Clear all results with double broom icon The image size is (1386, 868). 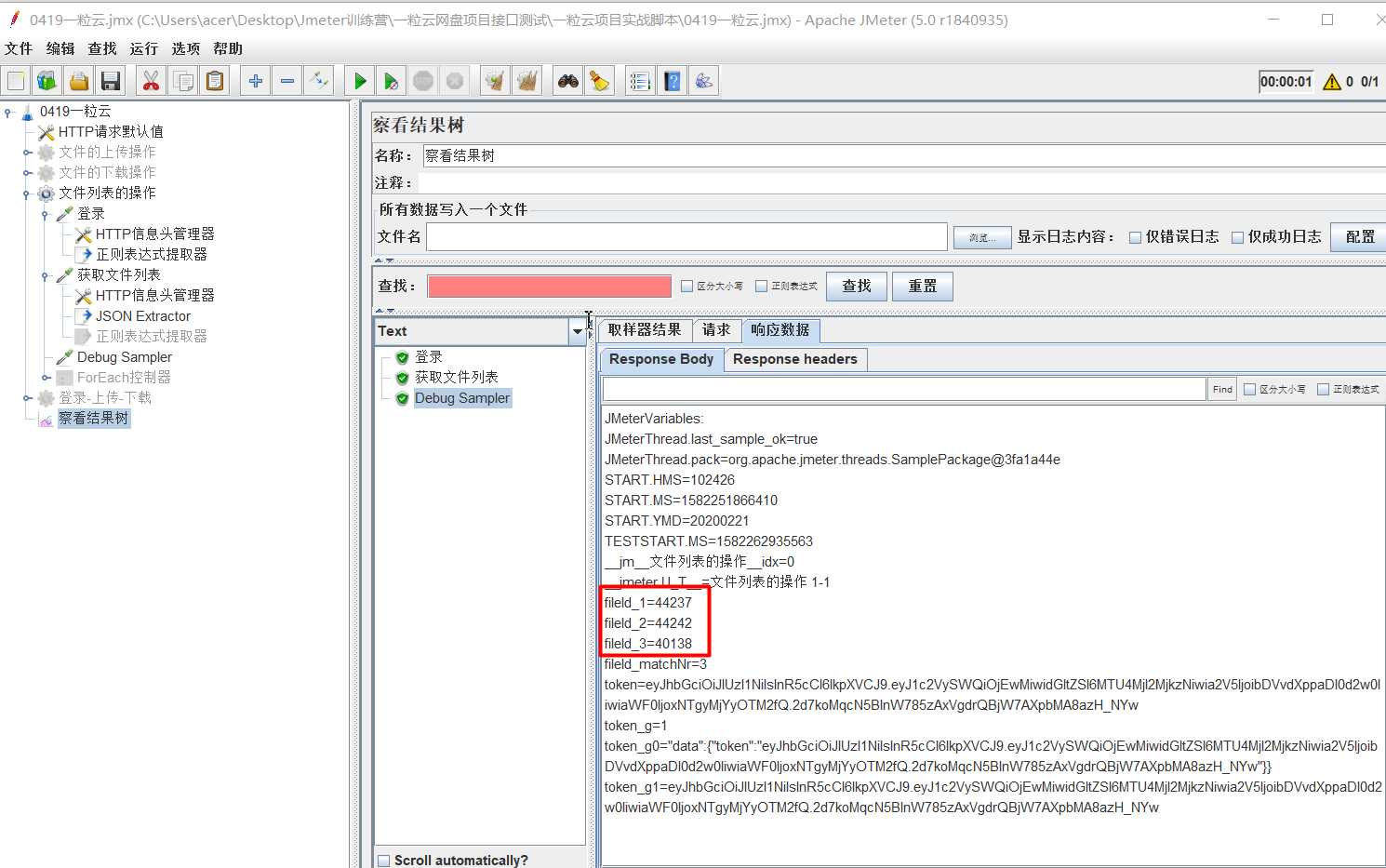[x=526, y=81]
